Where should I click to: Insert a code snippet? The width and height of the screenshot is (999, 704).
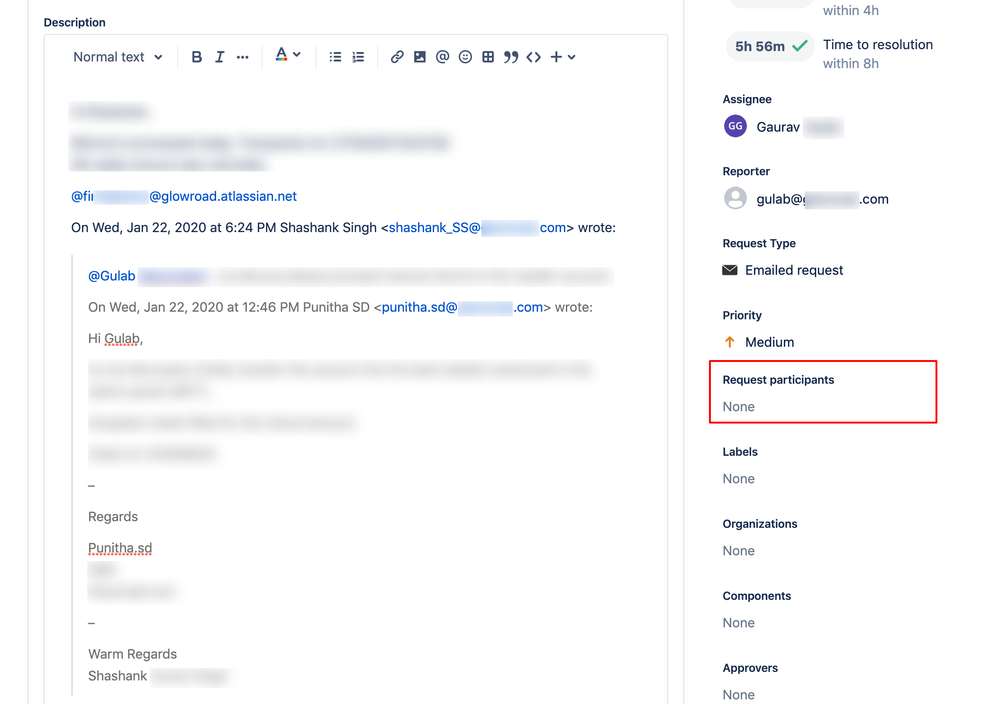click(x=533, y=57)
